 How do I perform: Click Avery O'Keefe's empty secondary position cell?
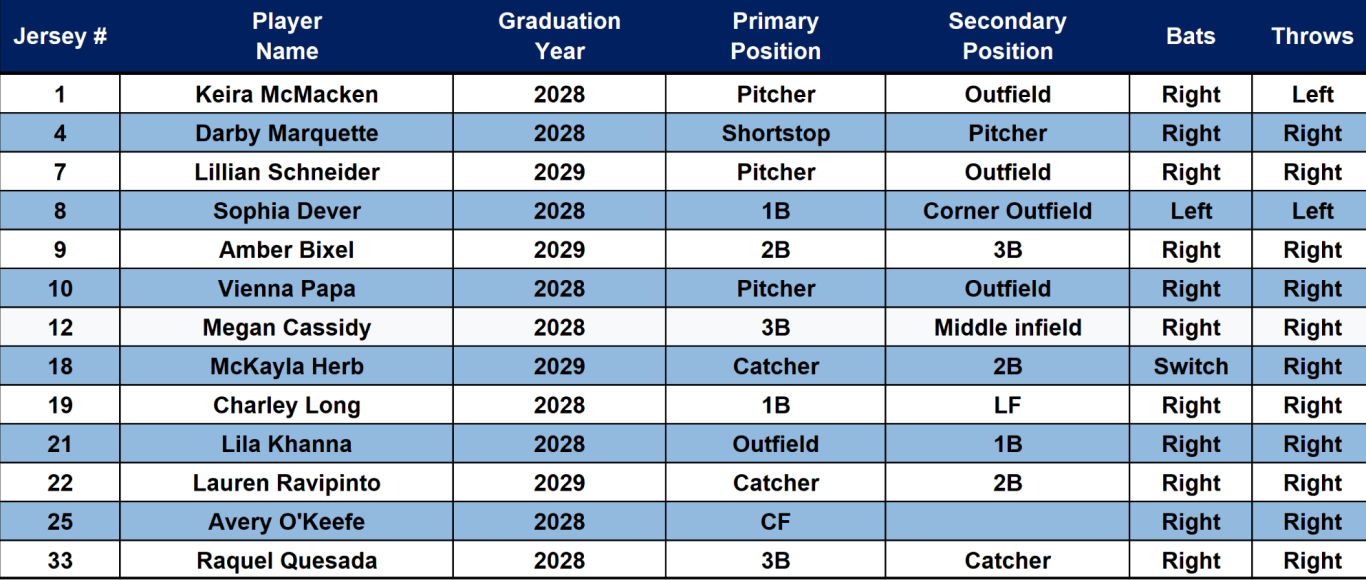click(x=1007, y=522)
